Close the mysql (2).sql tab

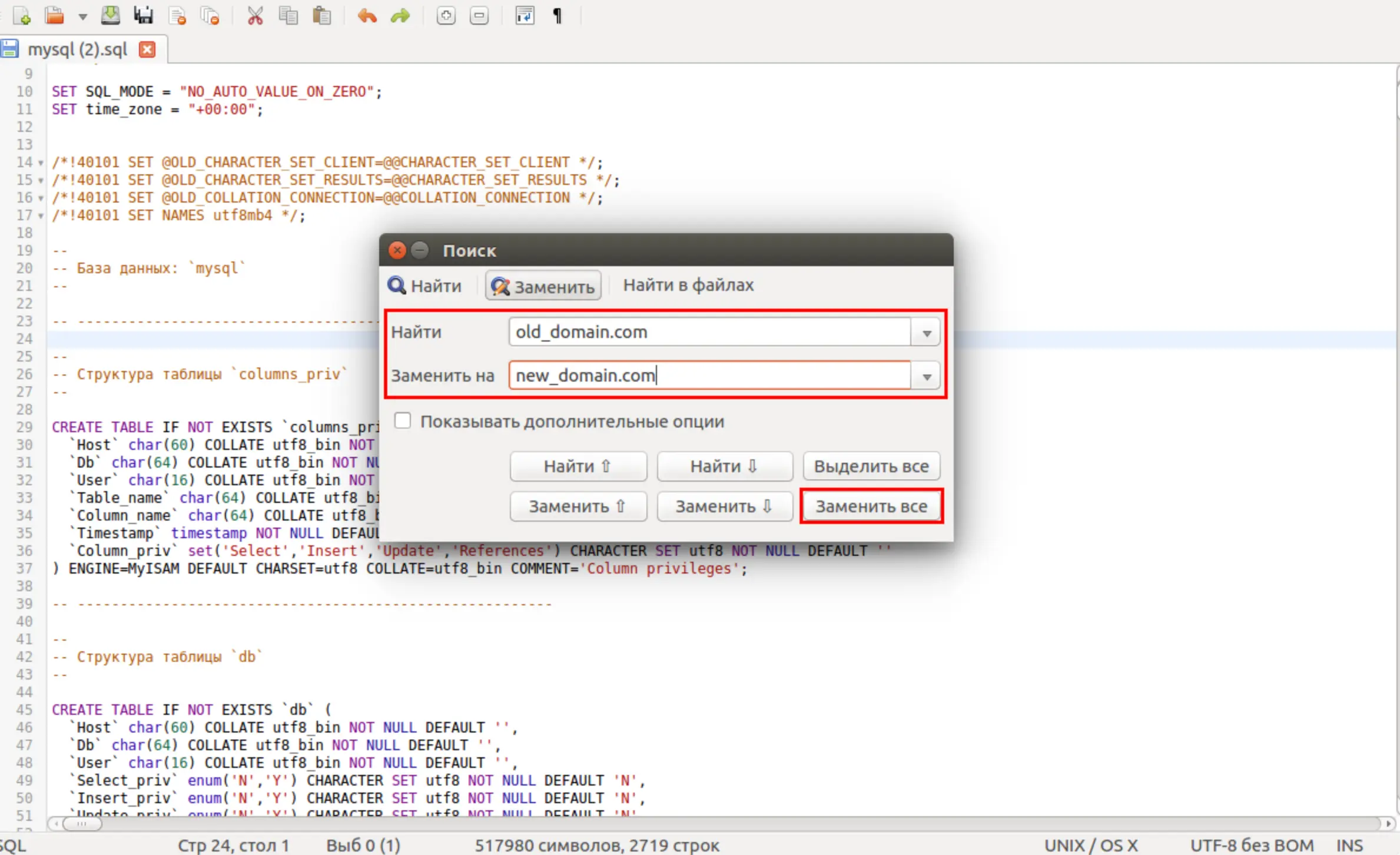tap(147, 49)
